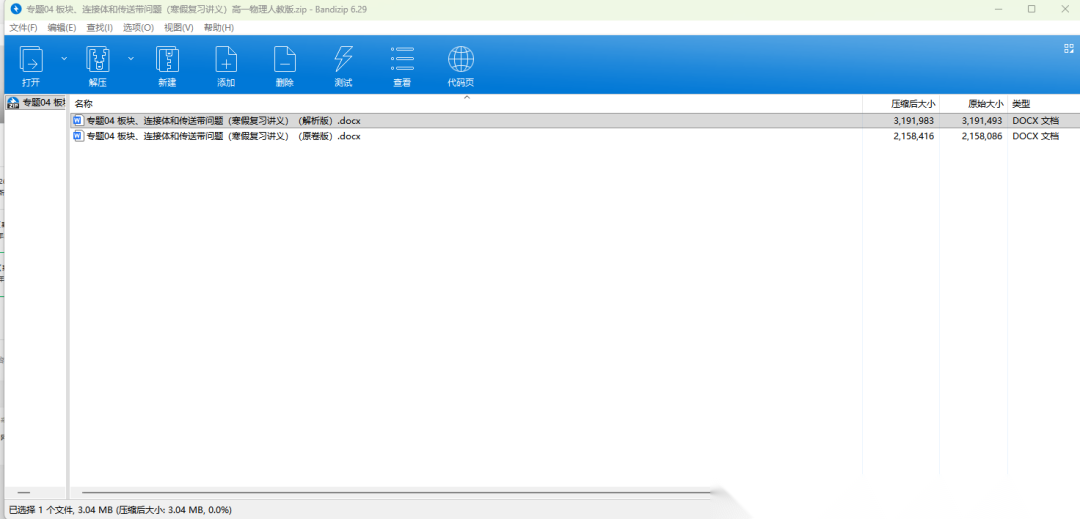Click the grid layout icon at toolbar right

pos(1068,48)
